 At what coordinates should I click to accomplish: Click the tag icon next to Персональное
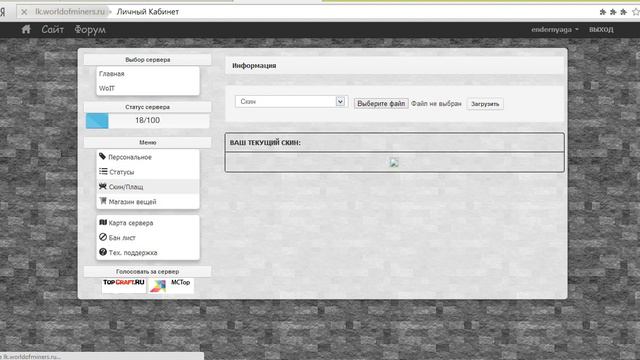(x=102, y=156)
